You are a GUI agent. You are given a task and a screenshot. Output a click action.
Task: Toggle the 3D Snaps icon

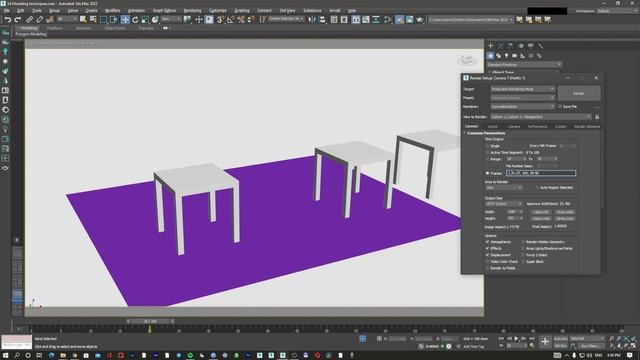[220, 20]
